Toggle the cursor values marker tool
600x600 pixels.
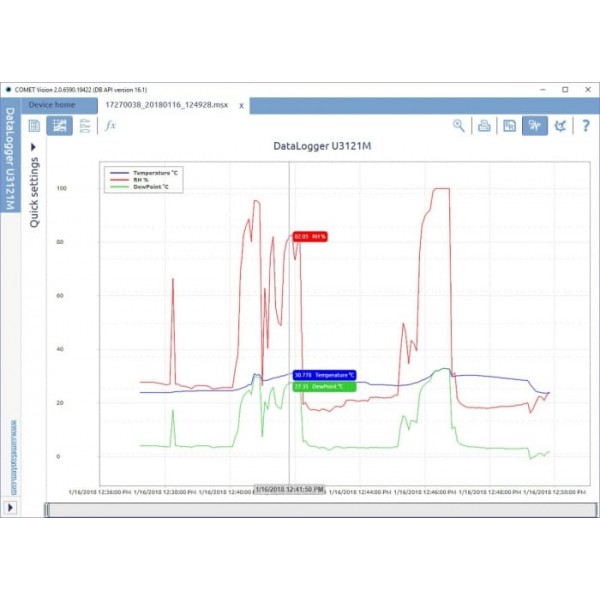[x=535, y=126]
